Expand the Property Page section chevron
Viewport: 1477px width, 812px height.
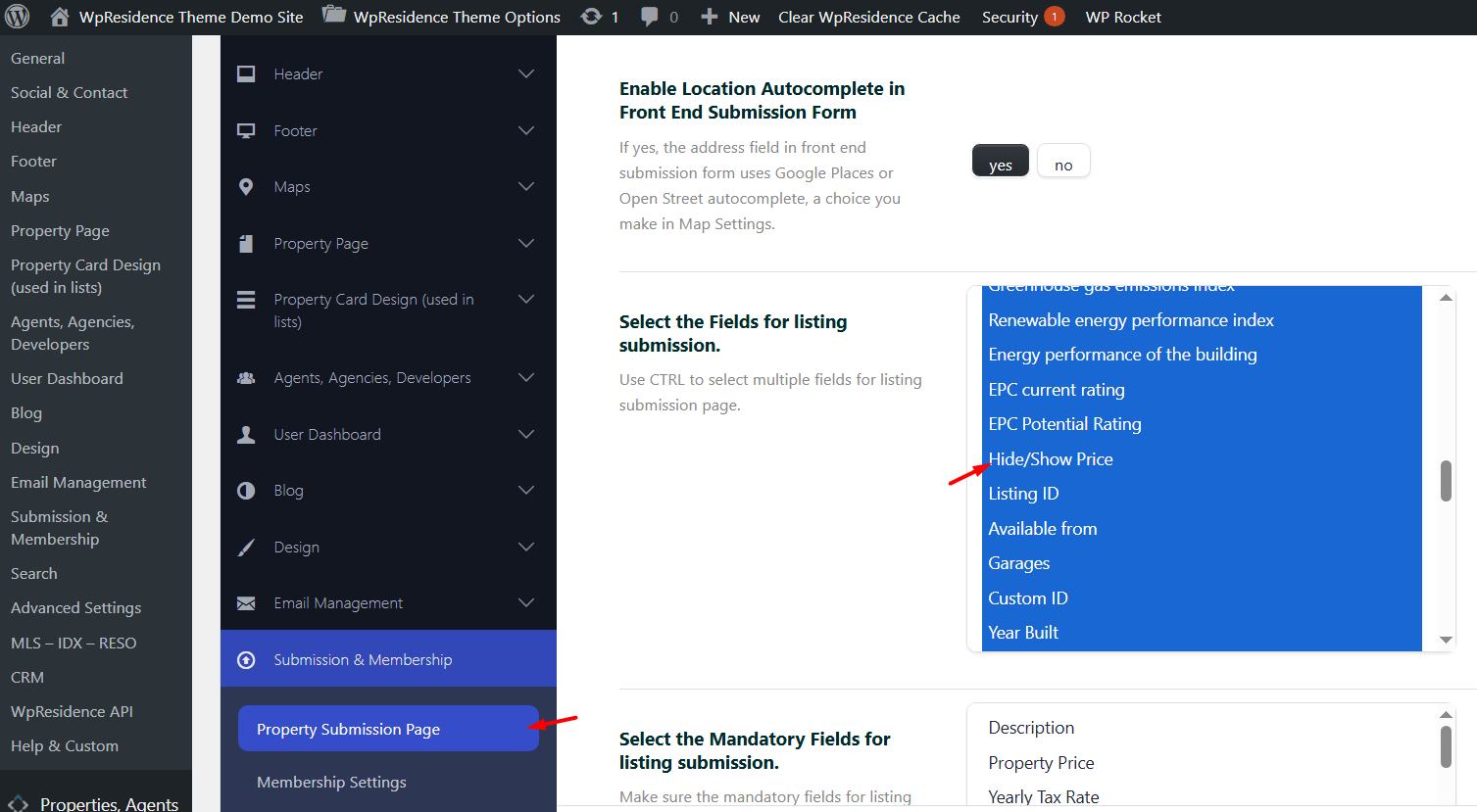(526, 243)
